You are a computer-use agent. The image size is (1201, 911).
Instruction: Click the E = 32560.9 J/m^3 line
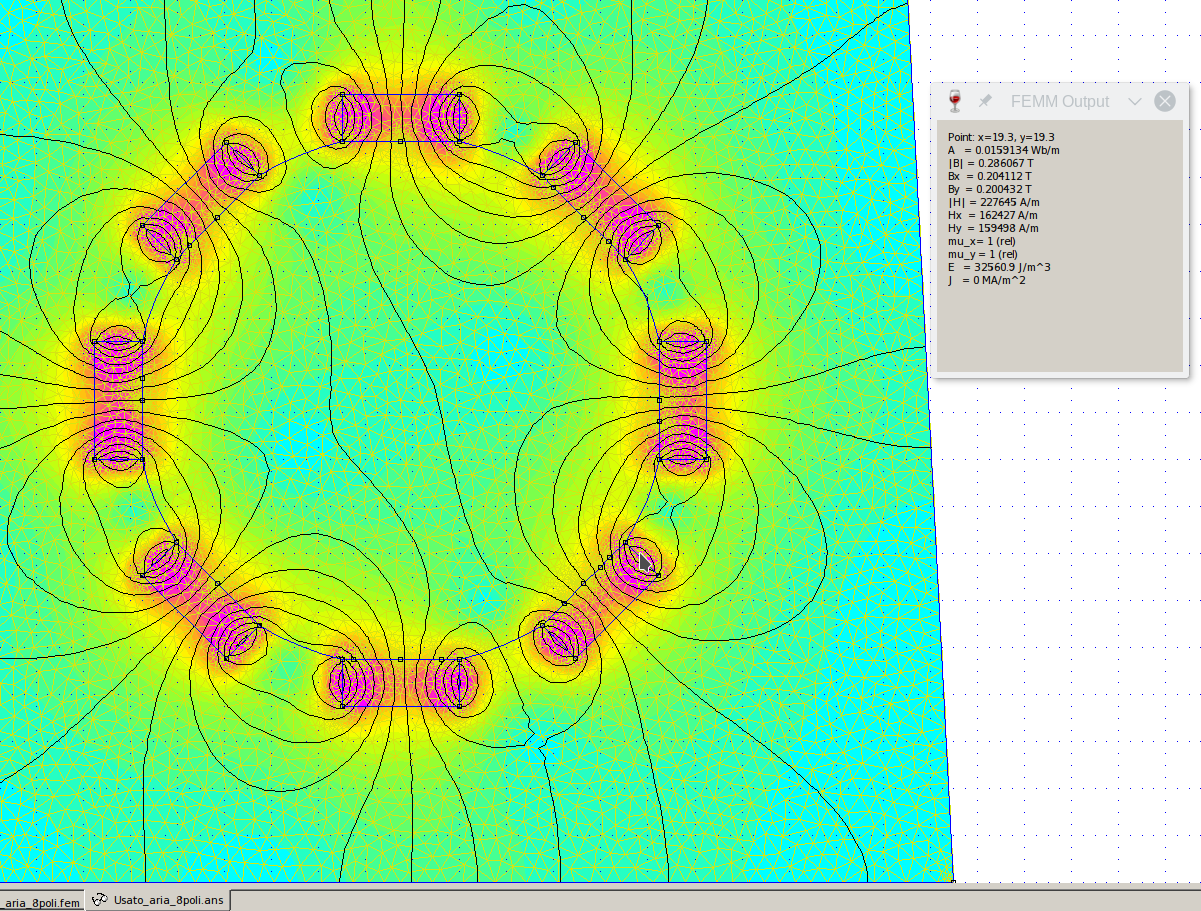pos(999,267)
